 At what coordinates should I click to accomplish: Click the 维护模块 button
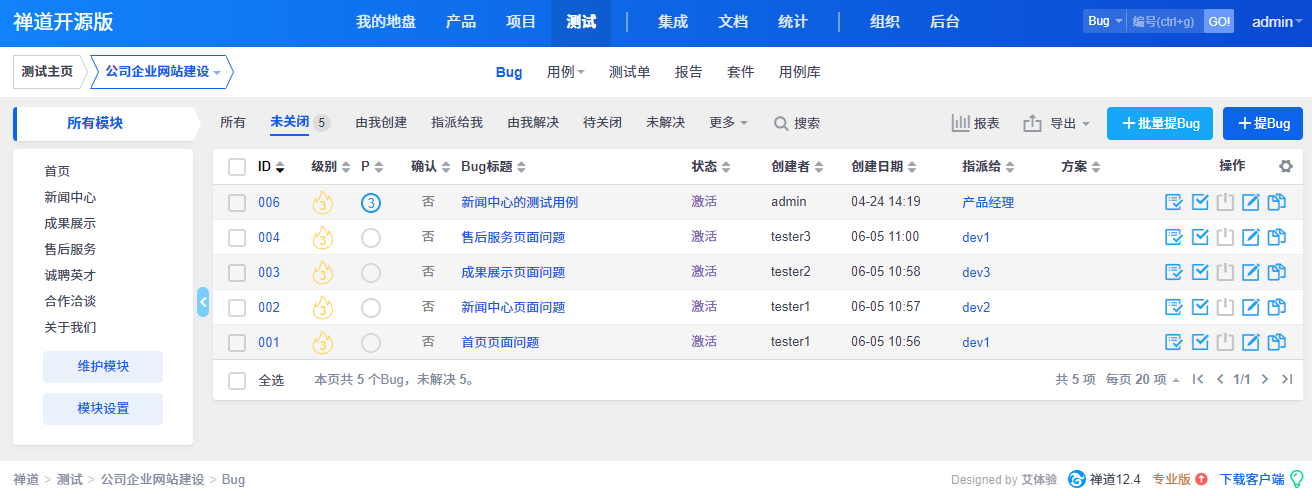(x=103, y=366)
